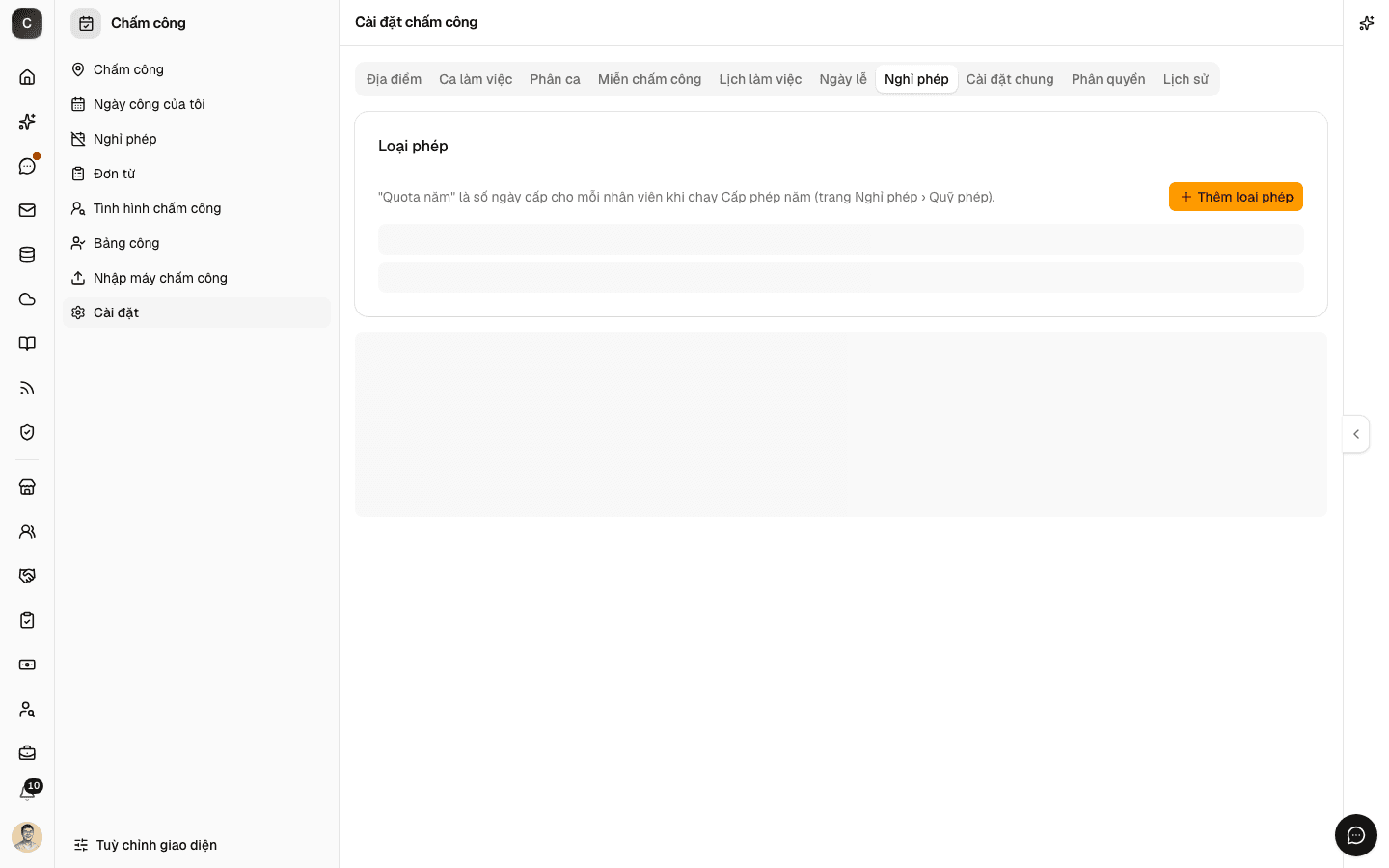Open the home icon in left rail
The width and height of the screenshot is (1389, 868).
click(27, 77)
